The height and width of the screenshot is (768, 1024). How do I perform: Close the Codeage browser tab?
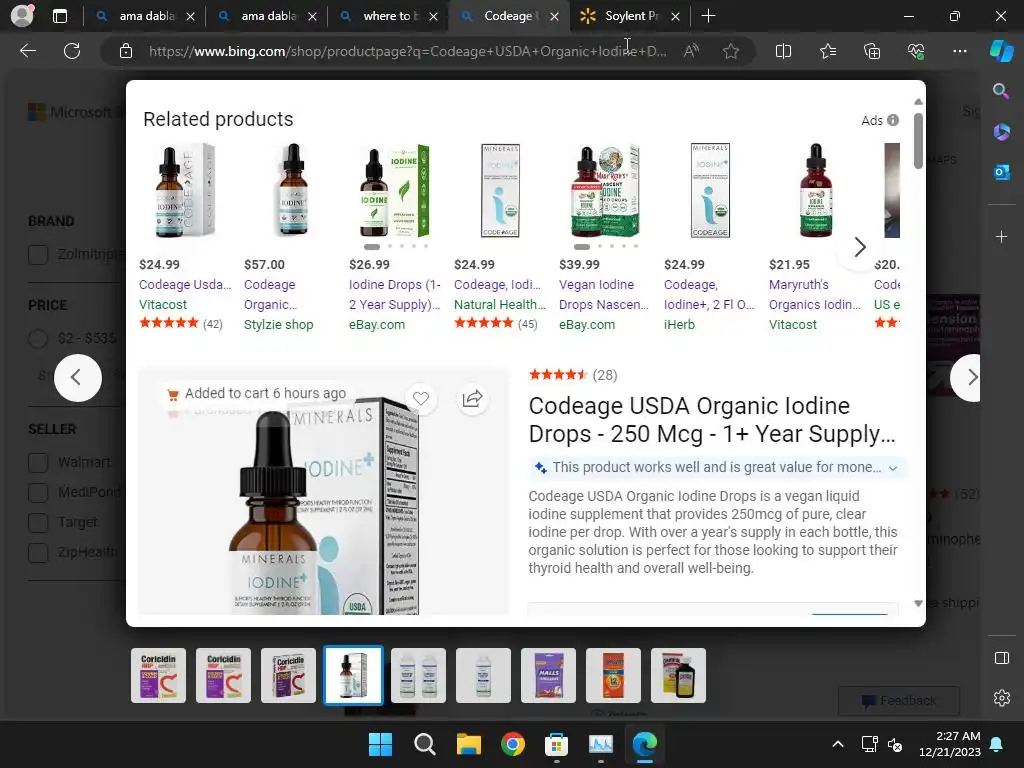554,16
